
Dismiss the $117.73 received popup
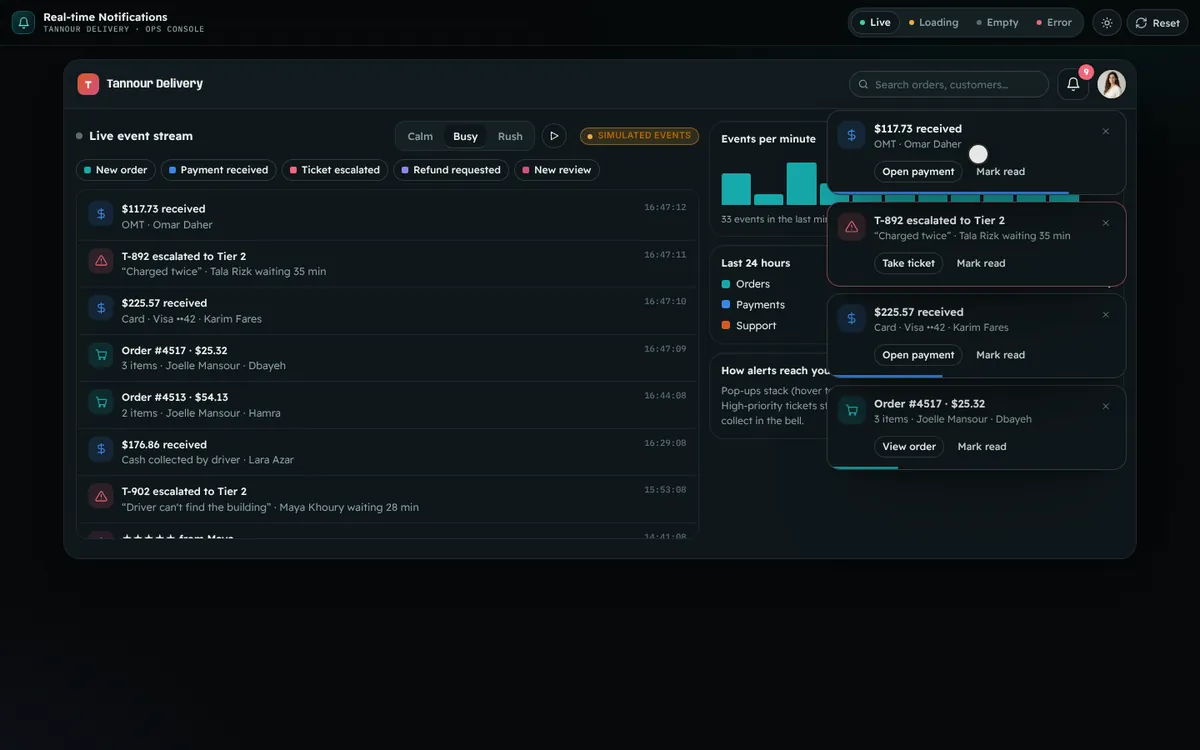click(1105, 131)
